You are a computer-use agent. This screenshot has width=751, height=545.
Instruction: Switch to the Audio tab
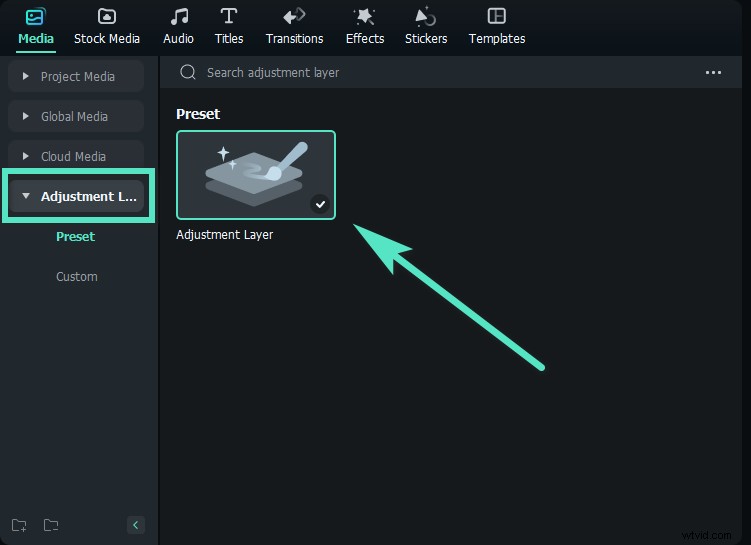pos(179,26)
